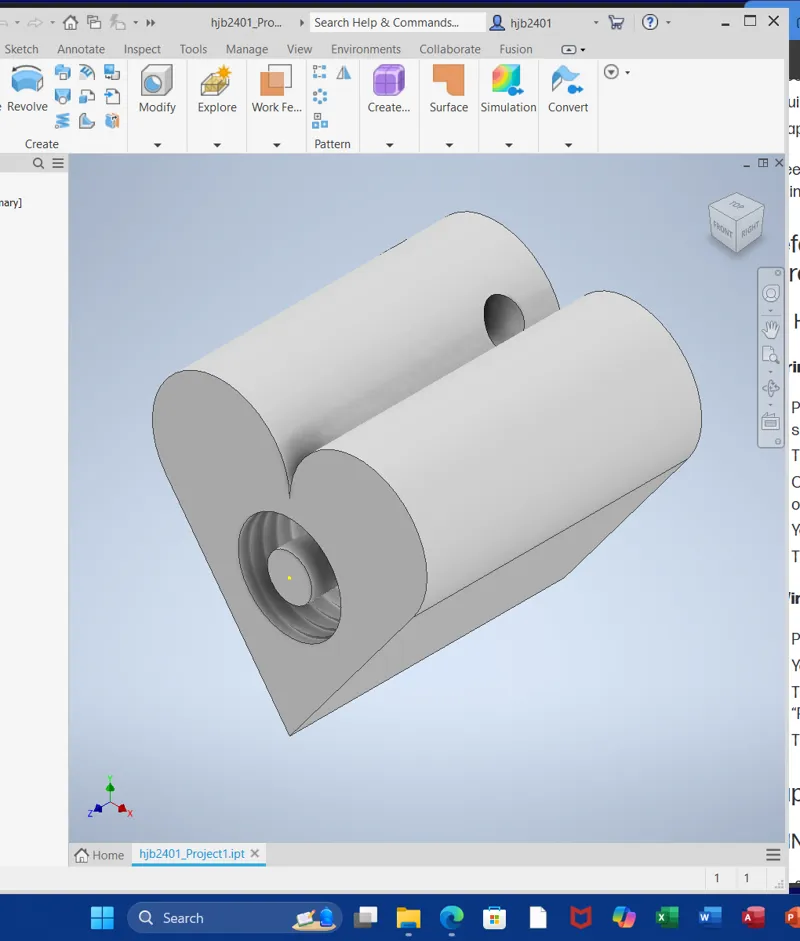Click the browser panel search icon
Screen dimensions: 800x941
point(38,163)
